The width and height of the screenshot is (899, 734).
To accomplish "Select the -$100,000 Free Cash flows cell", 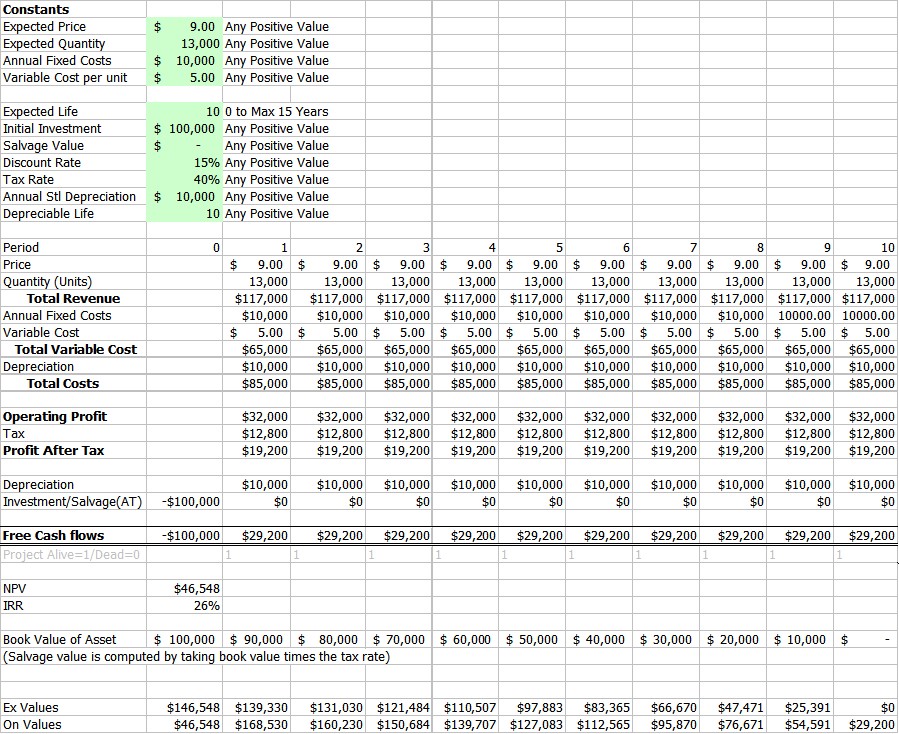I will point(190,536).
